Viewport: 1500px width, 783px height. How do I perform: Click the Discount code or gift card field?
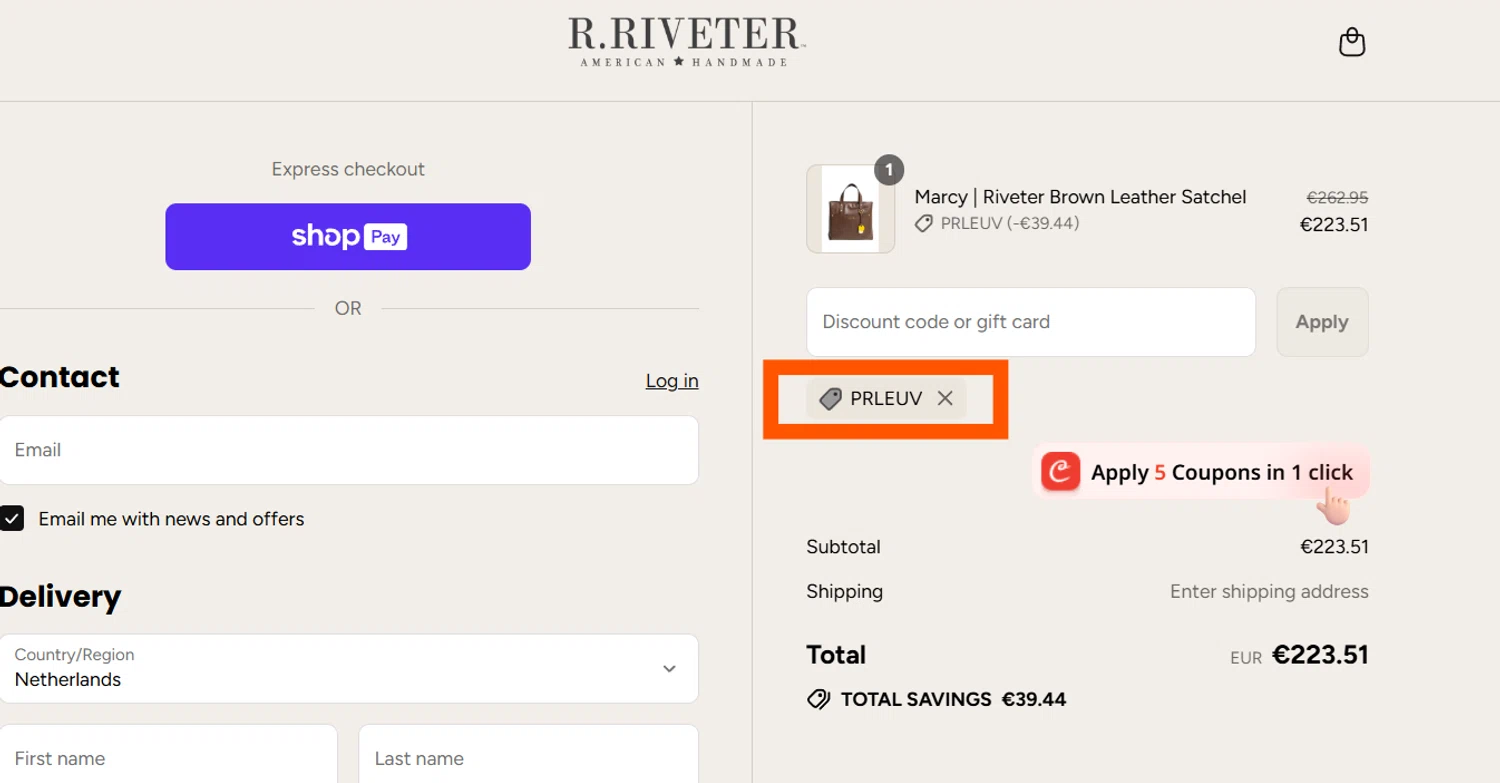(x=1031, y=322)
